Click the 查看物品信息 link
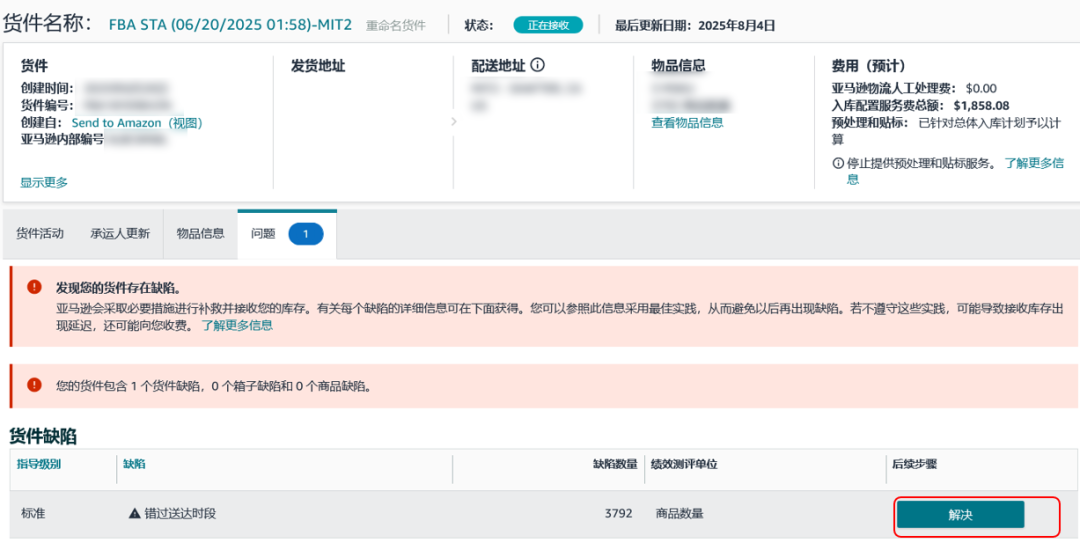The width and height of the screenshot is (1080, 543). [x=687, y=123]
